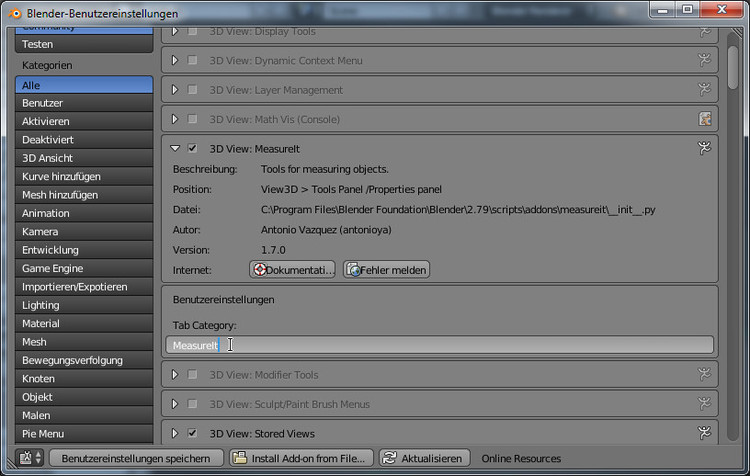This screenshot has height=476, width=750.
Task: Expand the Dynamic Context Menu add-on details
Action: [x=175, y=60]
